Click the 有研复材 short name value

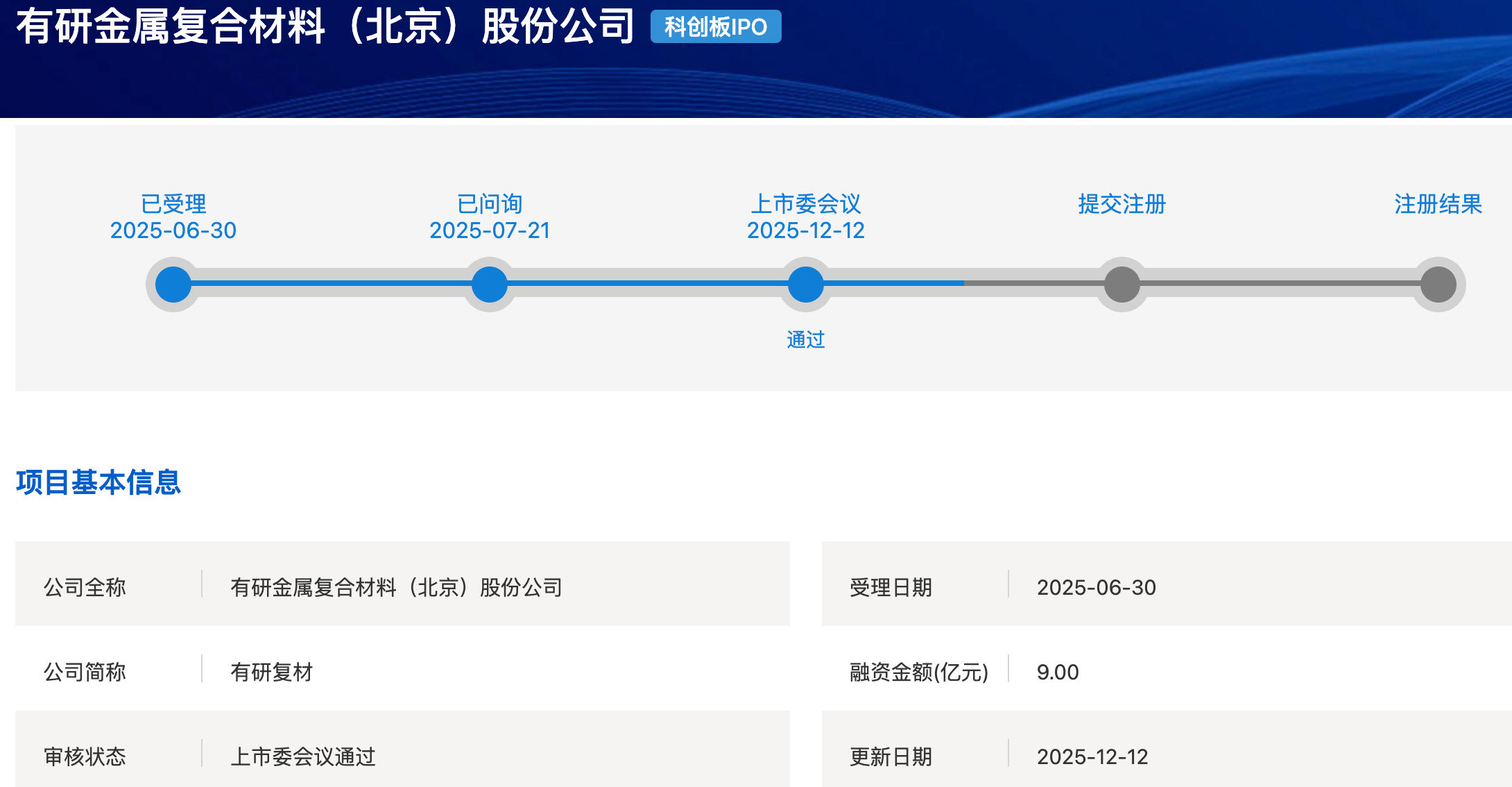(272, 672)
